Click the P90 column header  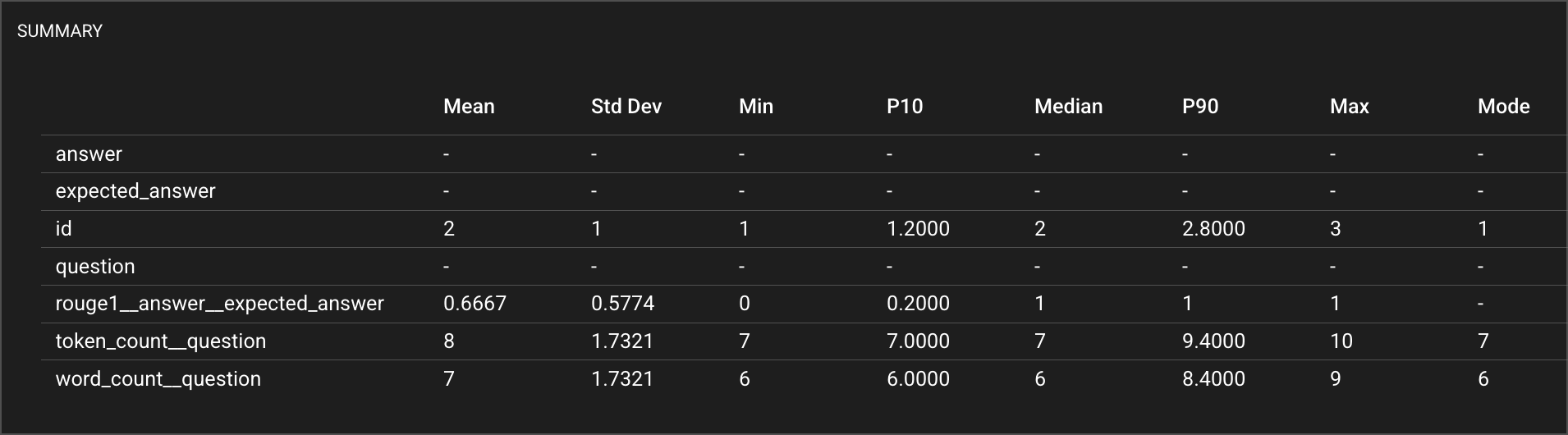tap(1199, 106)
